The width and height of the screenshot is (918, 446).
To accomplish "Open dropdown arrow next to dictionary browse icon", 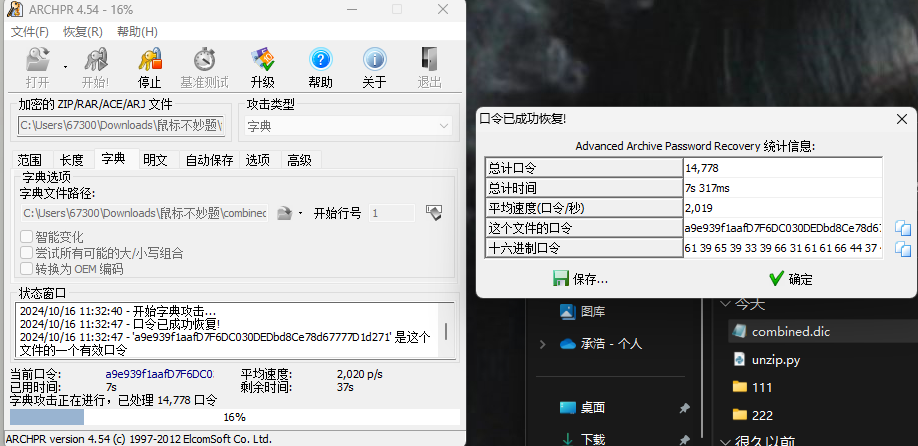I will click(300, 214).
